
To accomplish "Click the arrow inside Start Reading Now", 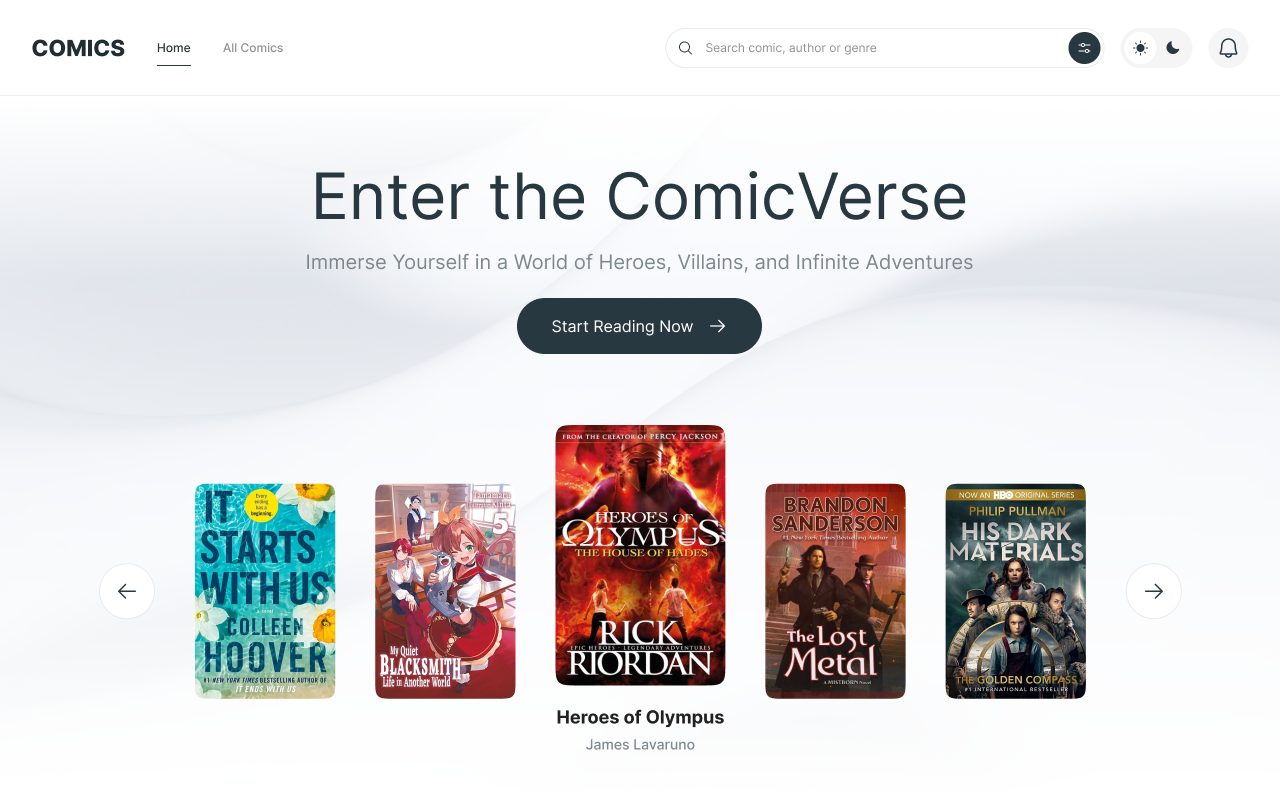I will click(718, 326).
